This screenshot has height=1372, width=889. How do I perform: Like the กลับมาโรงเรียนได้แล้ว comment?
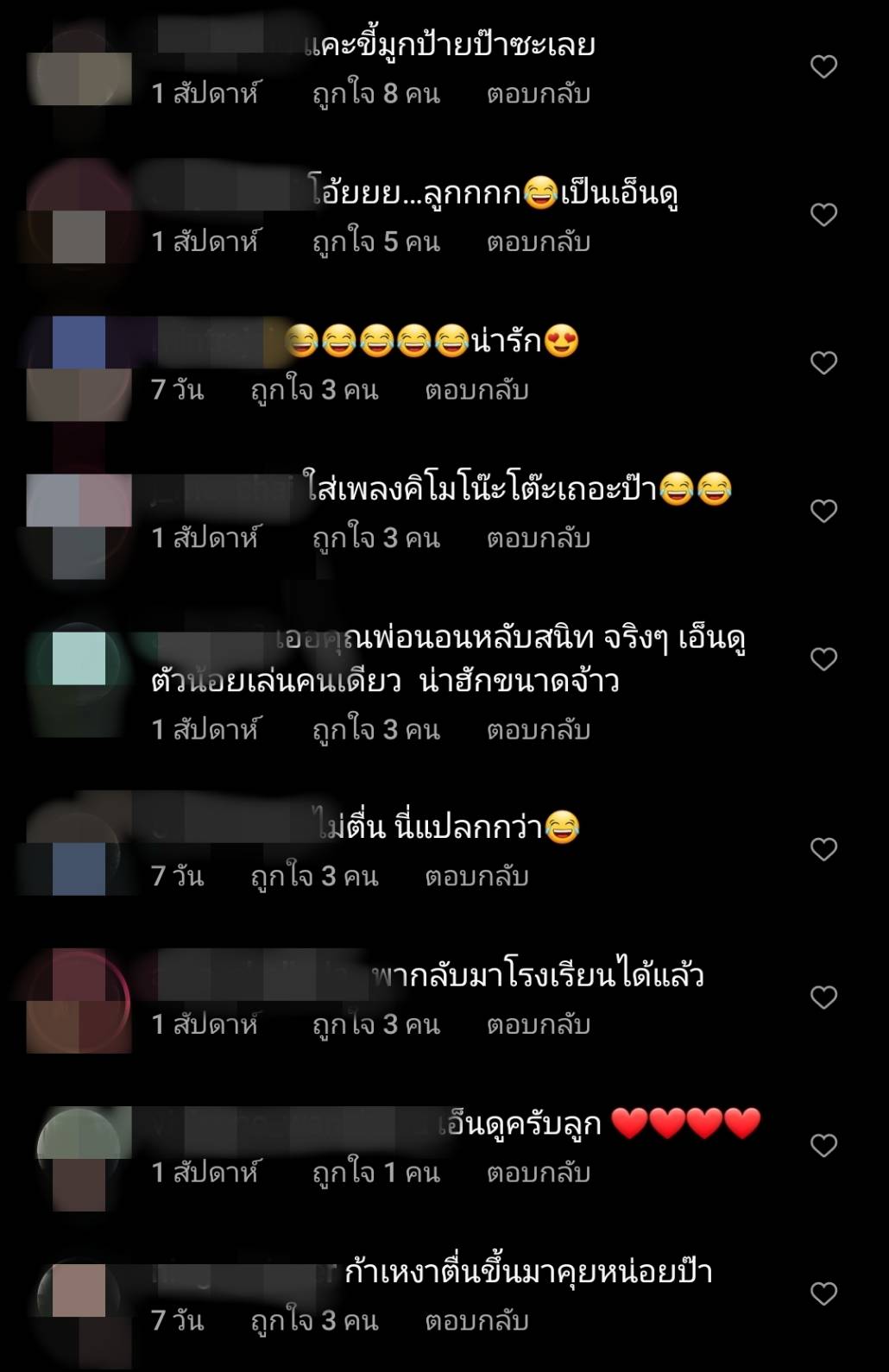point(823,998)
